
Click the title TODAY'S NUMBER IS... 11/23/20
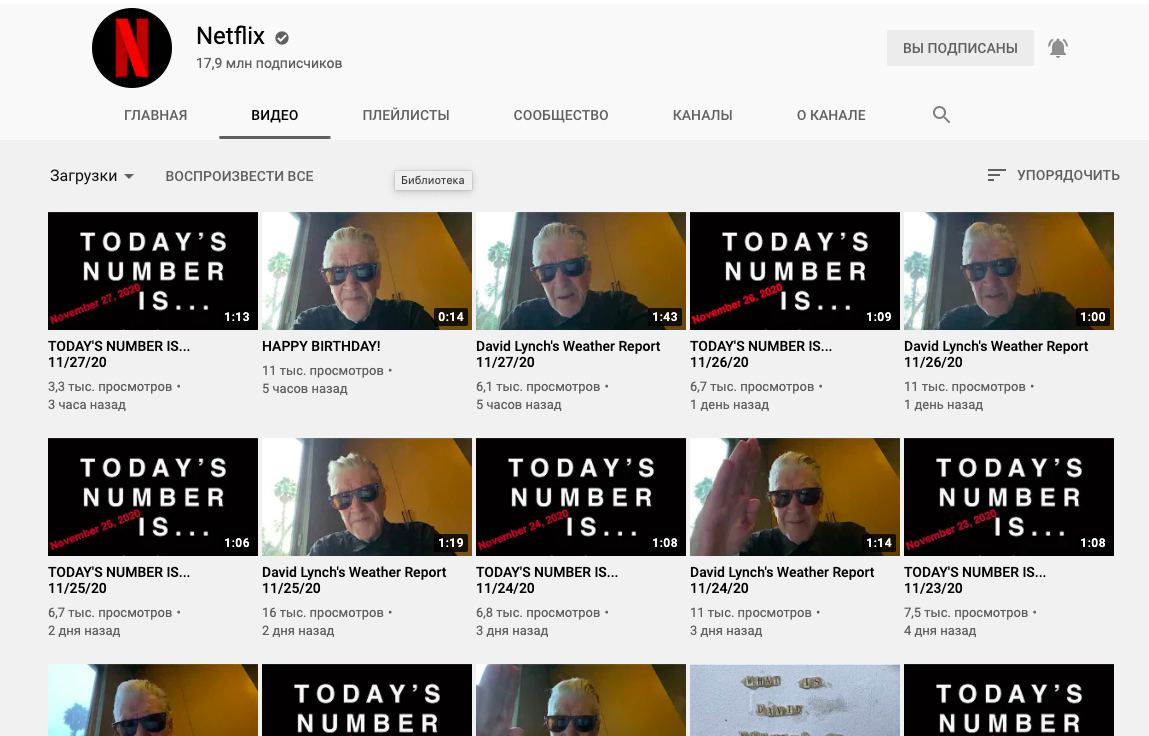pyautogui.click(x=975, y=580)
